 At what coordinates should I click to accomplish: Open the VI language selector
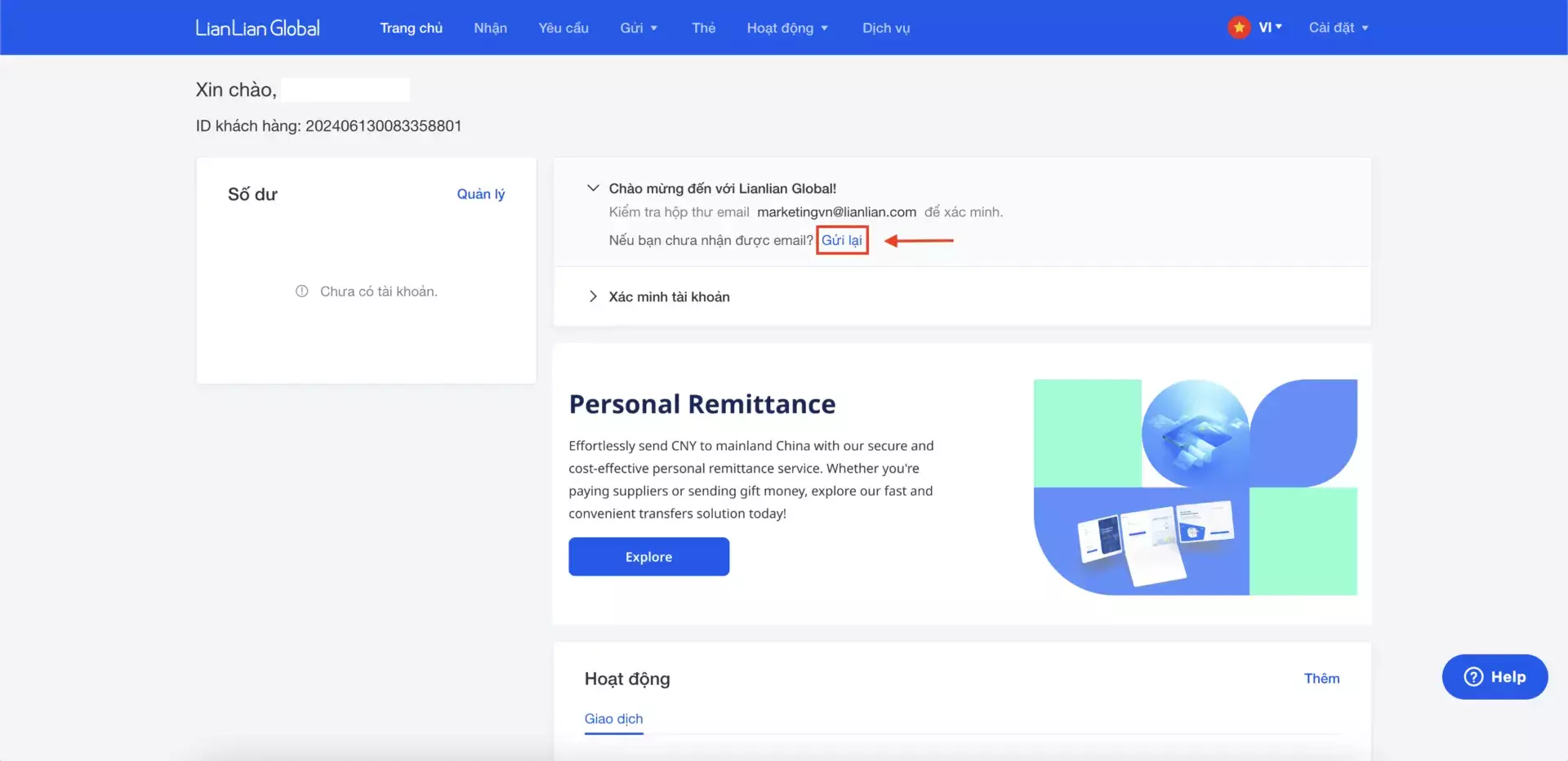pyautogui.click(x=1270, y=28)
